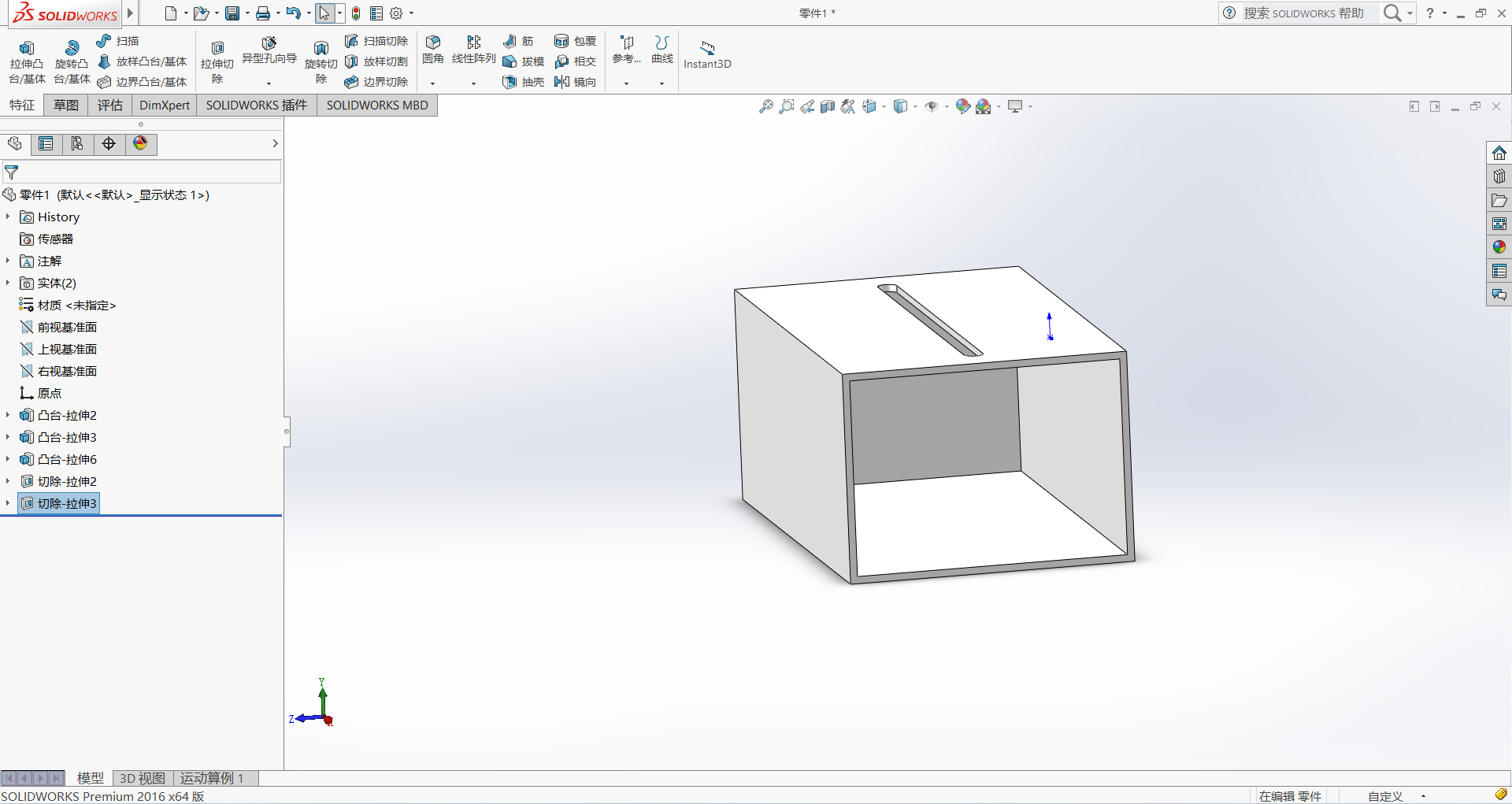1512x804 pixels.
Task: Switch to the 草图 sketch tab
Action: pos(65,106)
